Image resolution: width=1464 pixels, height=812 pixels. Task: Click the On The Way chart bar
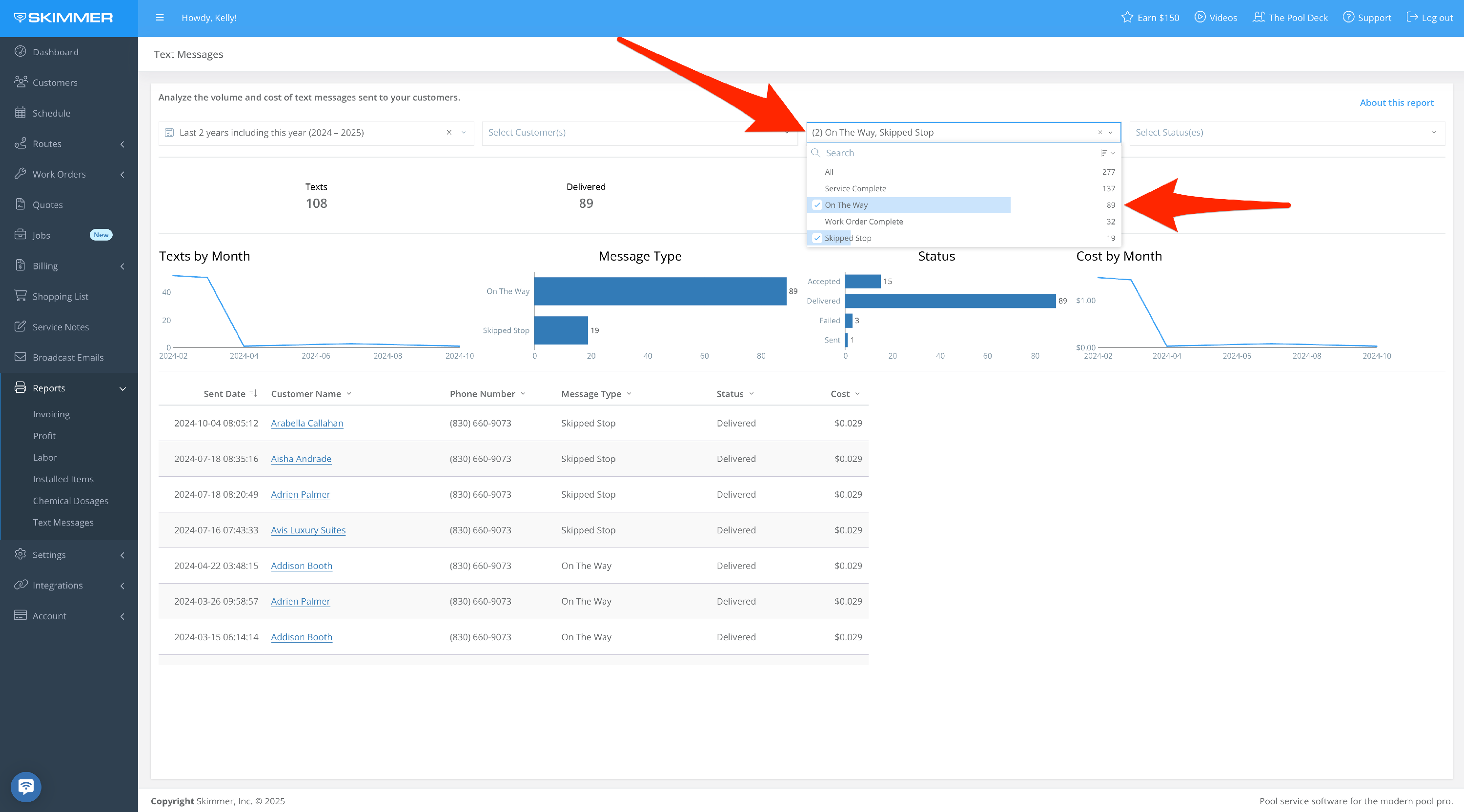click(x=659, y=291)
